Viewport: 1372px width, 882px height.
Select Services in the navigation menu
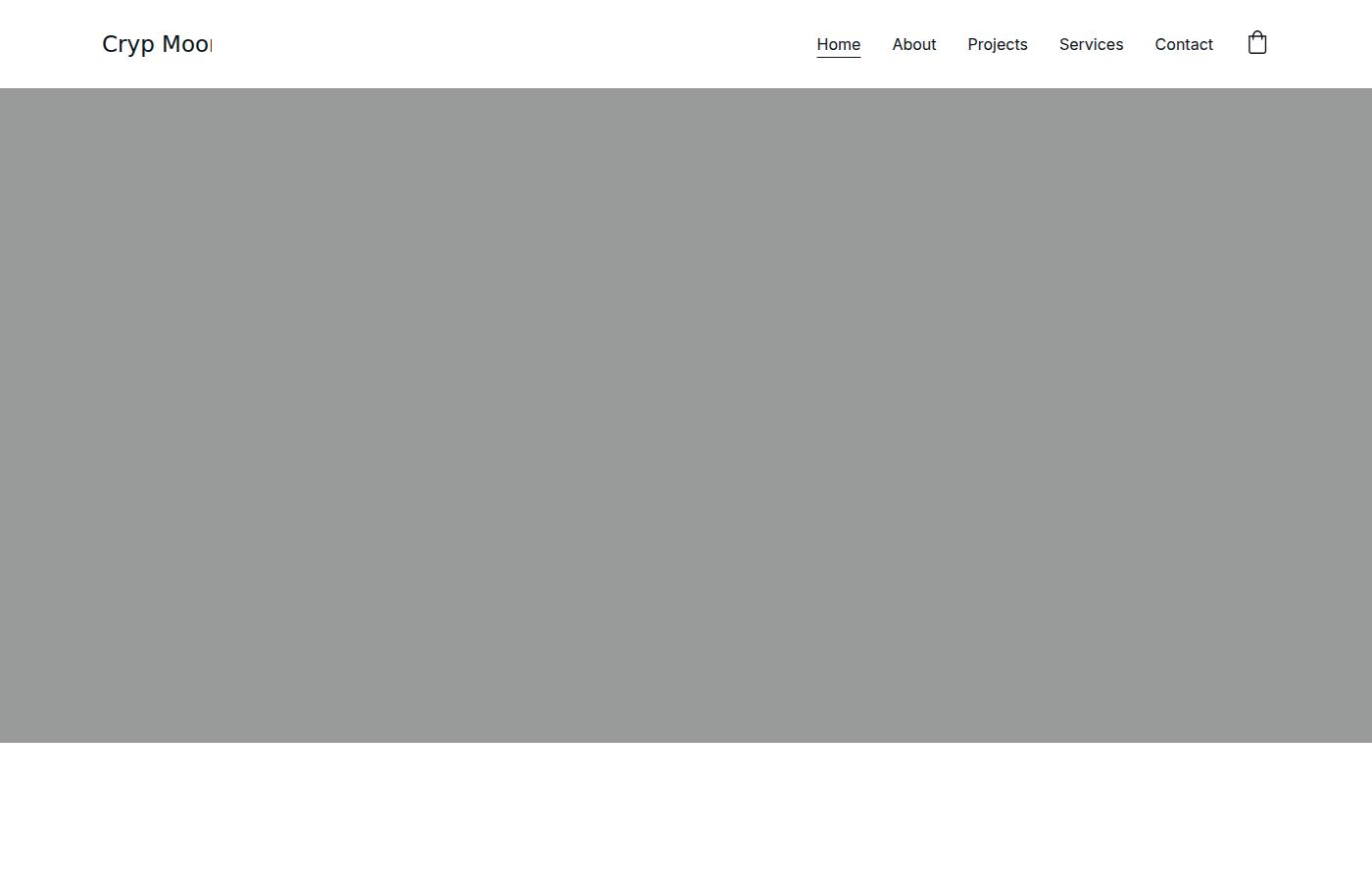click(x=1091, y=45)
